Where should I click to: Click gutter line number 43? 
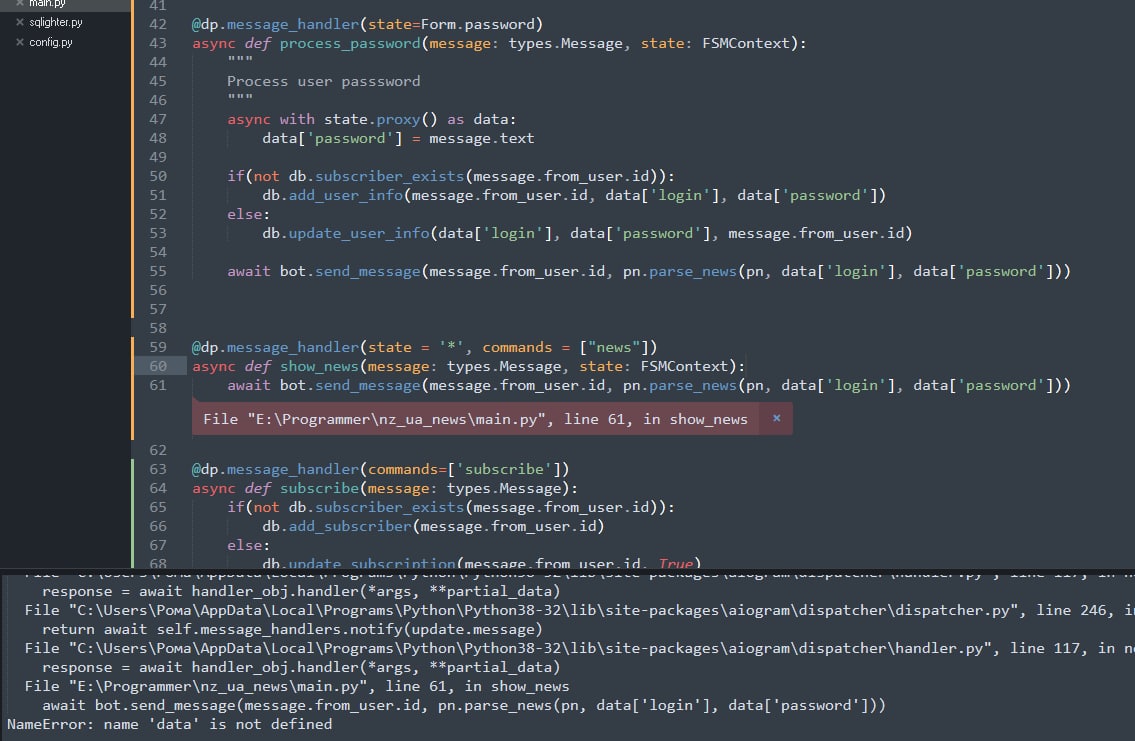pos(158,43)
